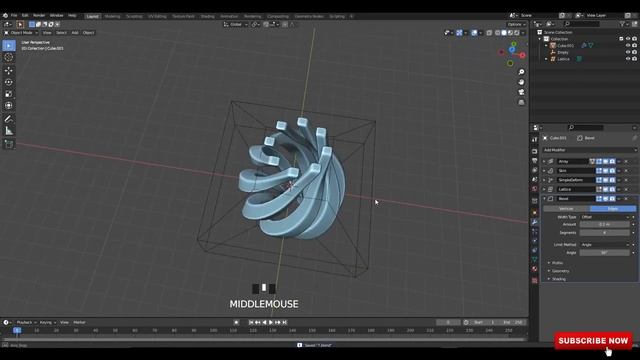Click the Subscribe Now button
This screenshot has width=640, height=360.
pyautogui.click(x=593, y=341)
